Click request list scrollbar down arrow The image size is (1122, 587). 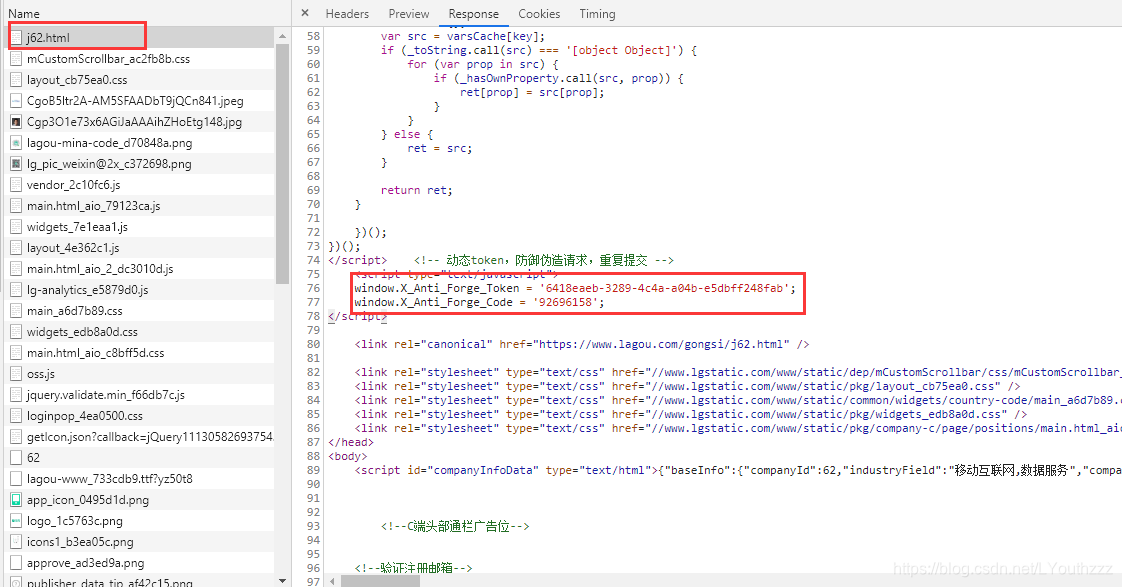[x=282, y=581]
